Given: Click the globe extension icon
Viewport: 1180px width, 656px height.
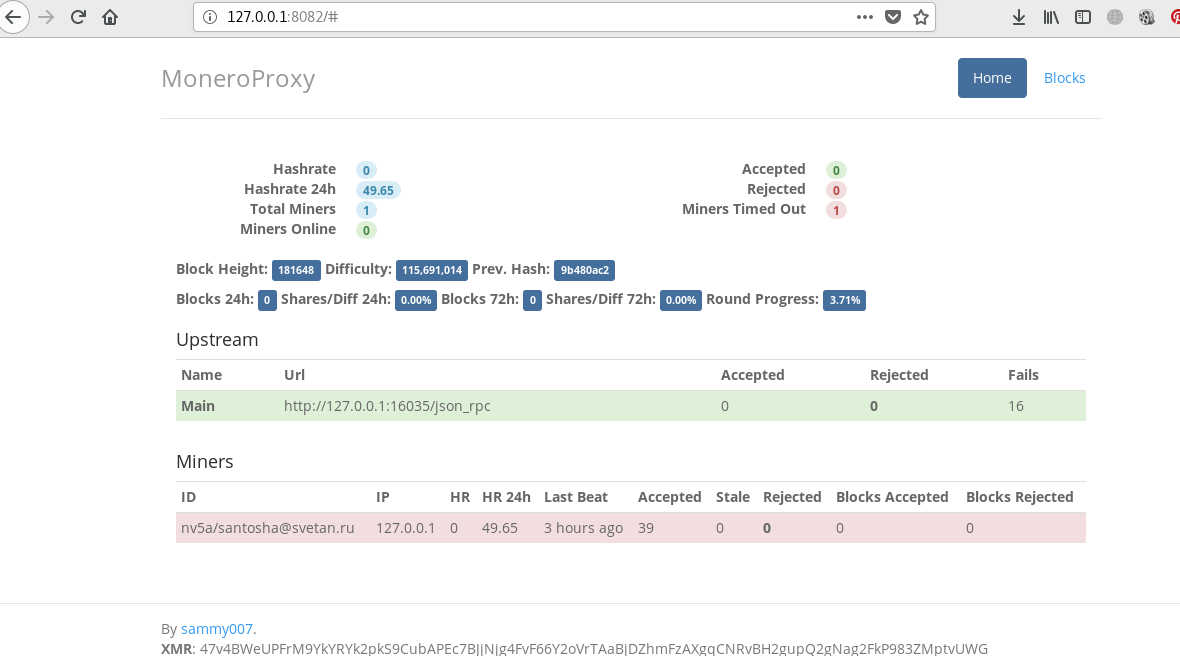Looking at the screenshot, I should click(x=1115, y=17).
